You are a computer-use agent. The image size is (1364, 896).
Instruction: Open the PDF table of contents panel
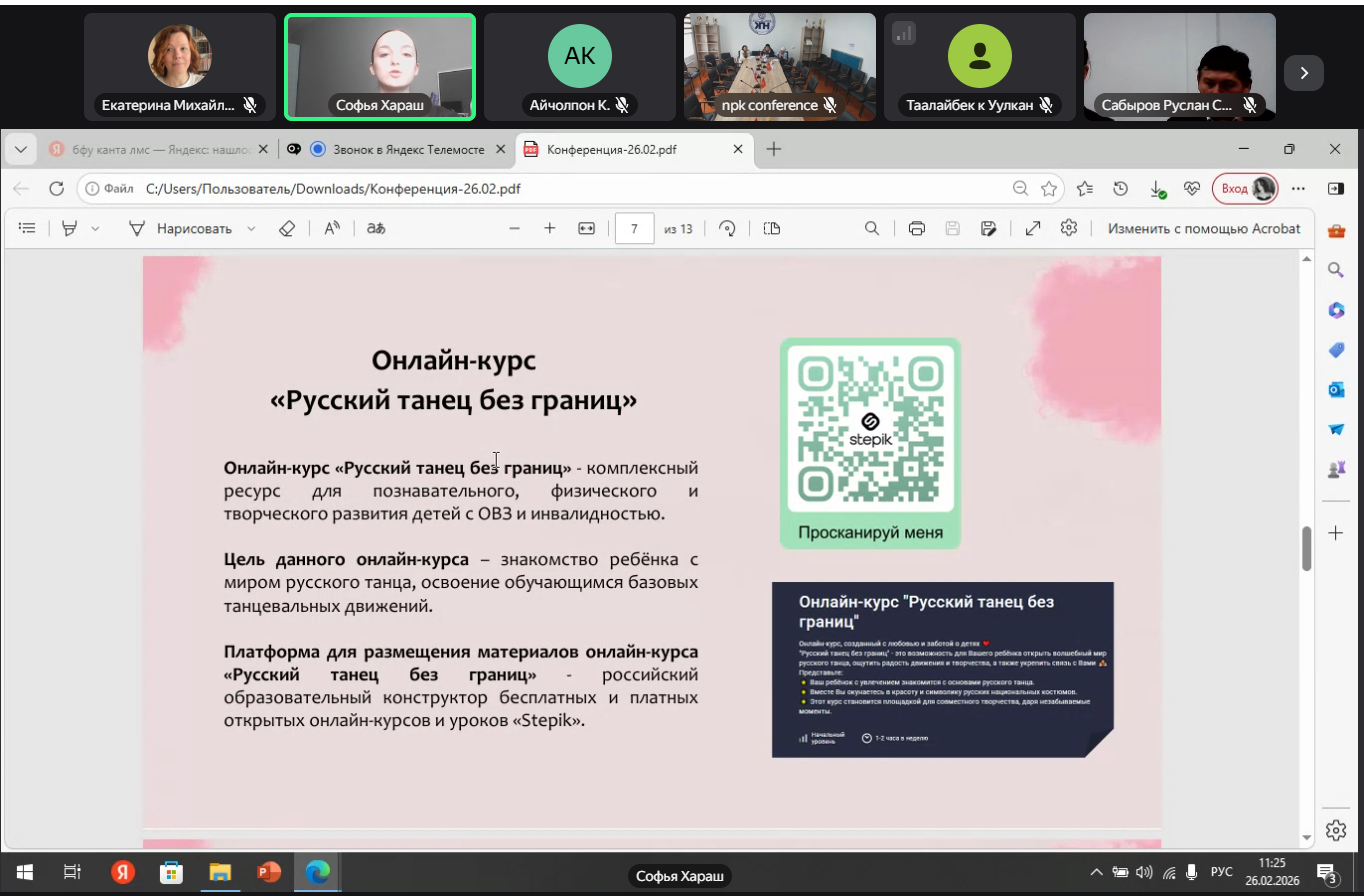[x=28, y=228]
